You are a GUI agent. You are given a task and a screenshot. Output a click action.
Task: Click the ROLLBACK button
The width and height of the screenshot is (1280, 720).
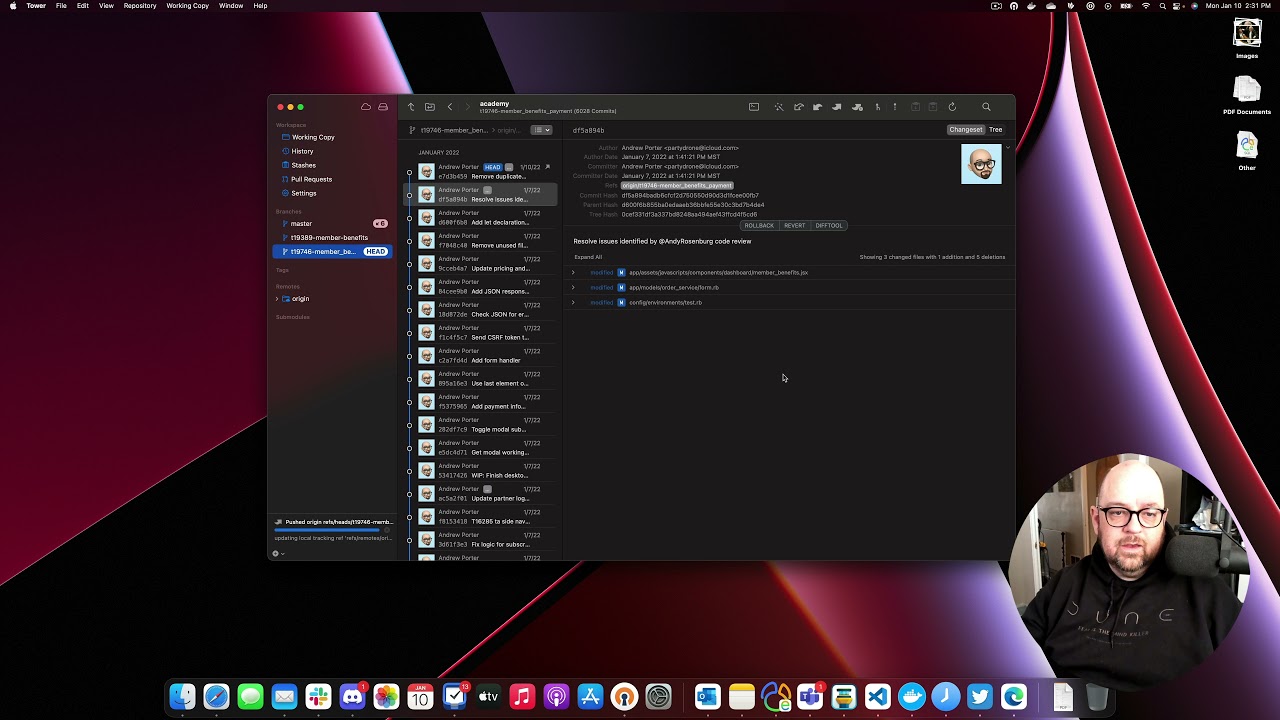click(x=759, y=226)
